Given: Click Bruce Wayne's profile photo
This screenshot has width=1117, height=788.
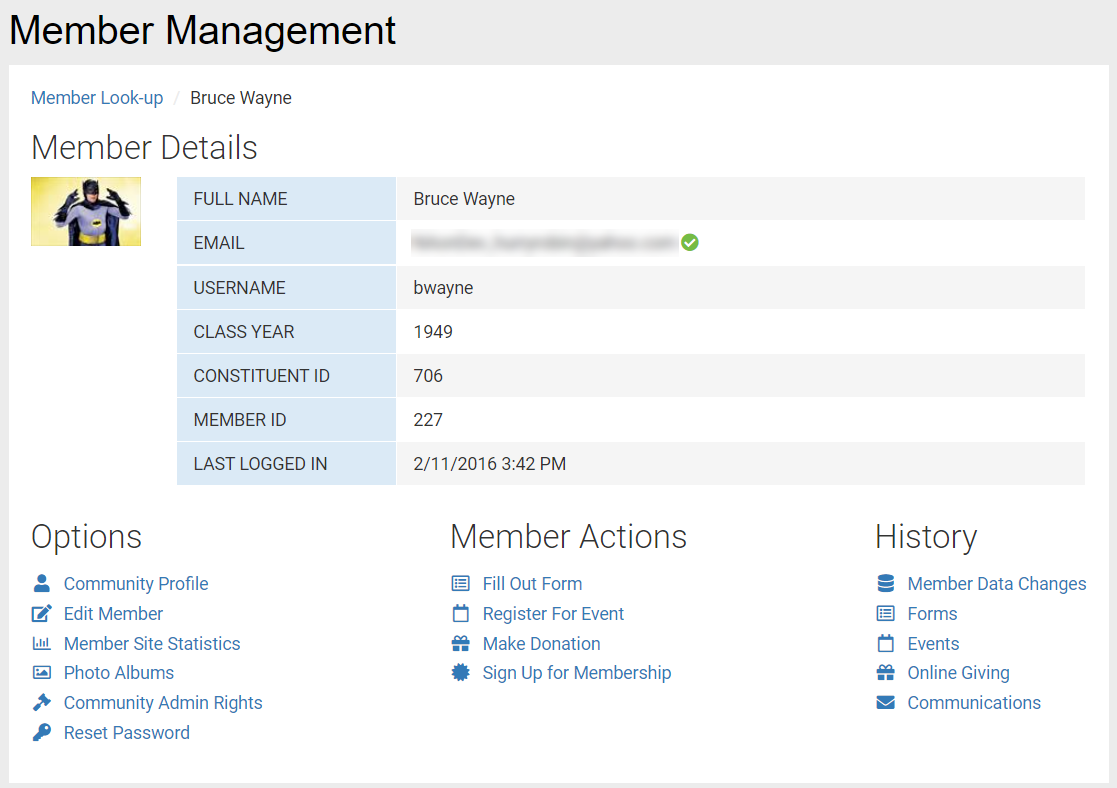Looking at the screenshot, I should (86, 211).
